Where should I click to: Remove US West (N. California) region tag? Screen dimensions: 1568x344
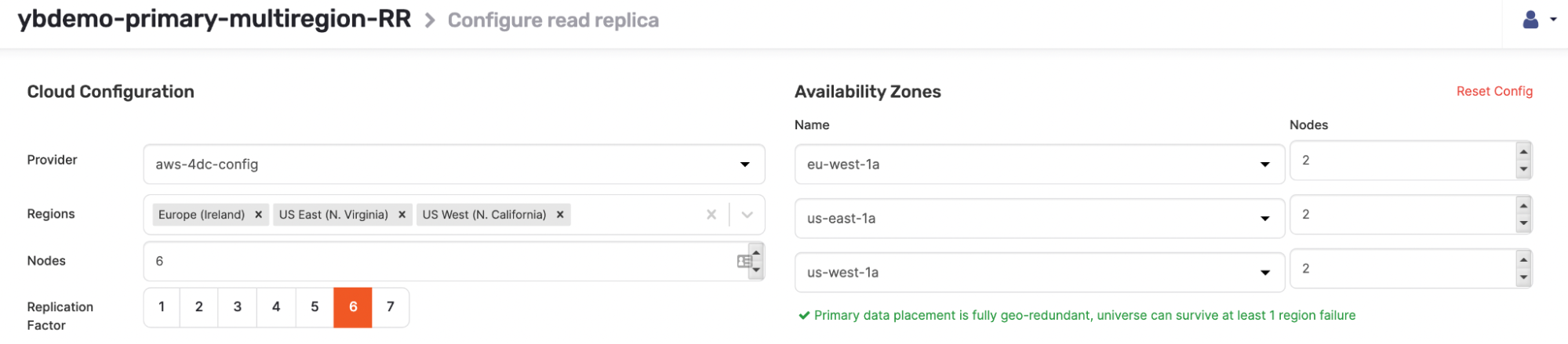coord(560,215)
